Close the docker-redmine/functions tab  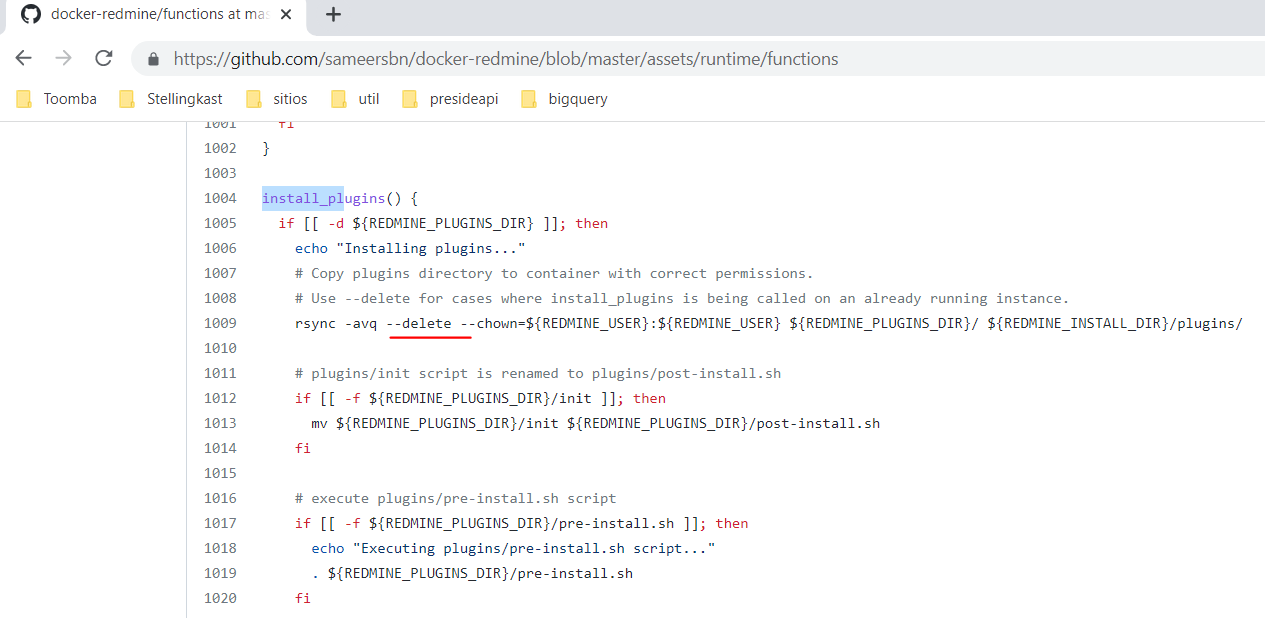(285, 14)
